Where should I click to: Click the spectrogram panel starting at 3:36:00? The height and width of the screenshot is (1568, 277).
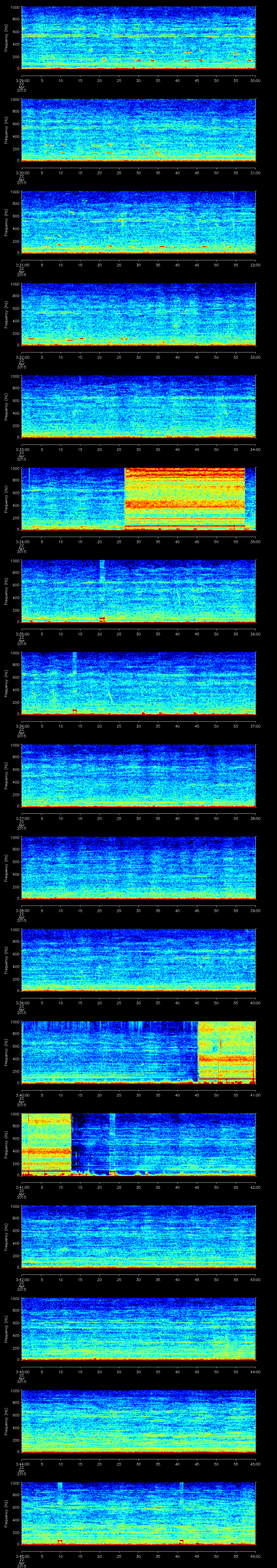pyautogui.click(x=138, y=683)
